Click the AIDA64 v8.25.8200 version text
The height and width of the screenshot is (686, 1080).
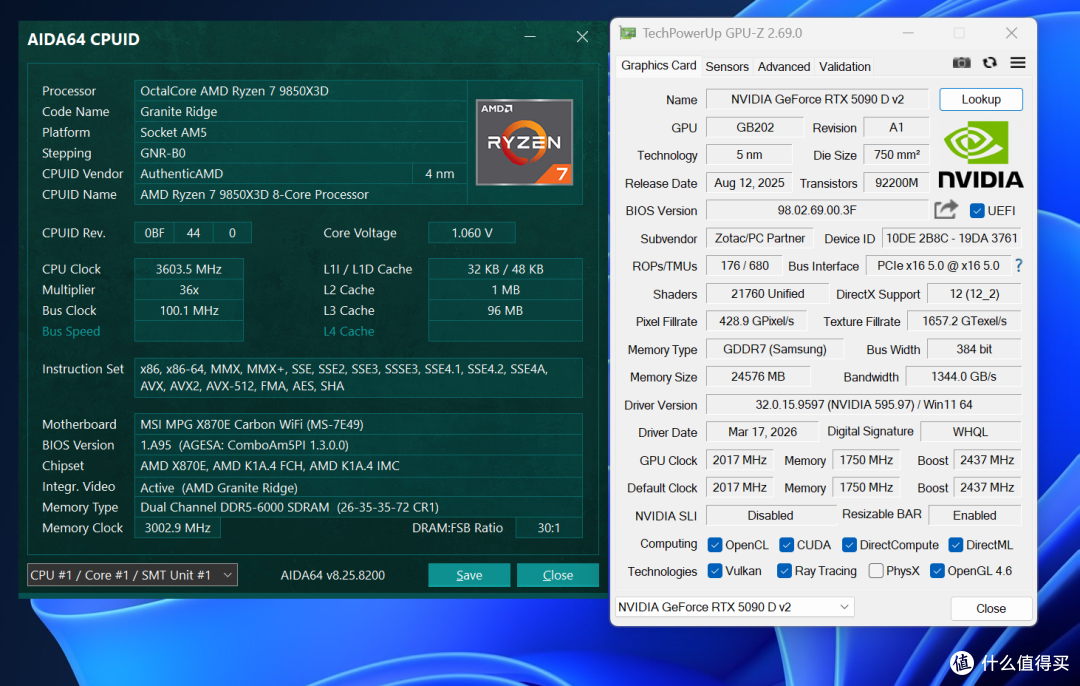coord(333,575)
